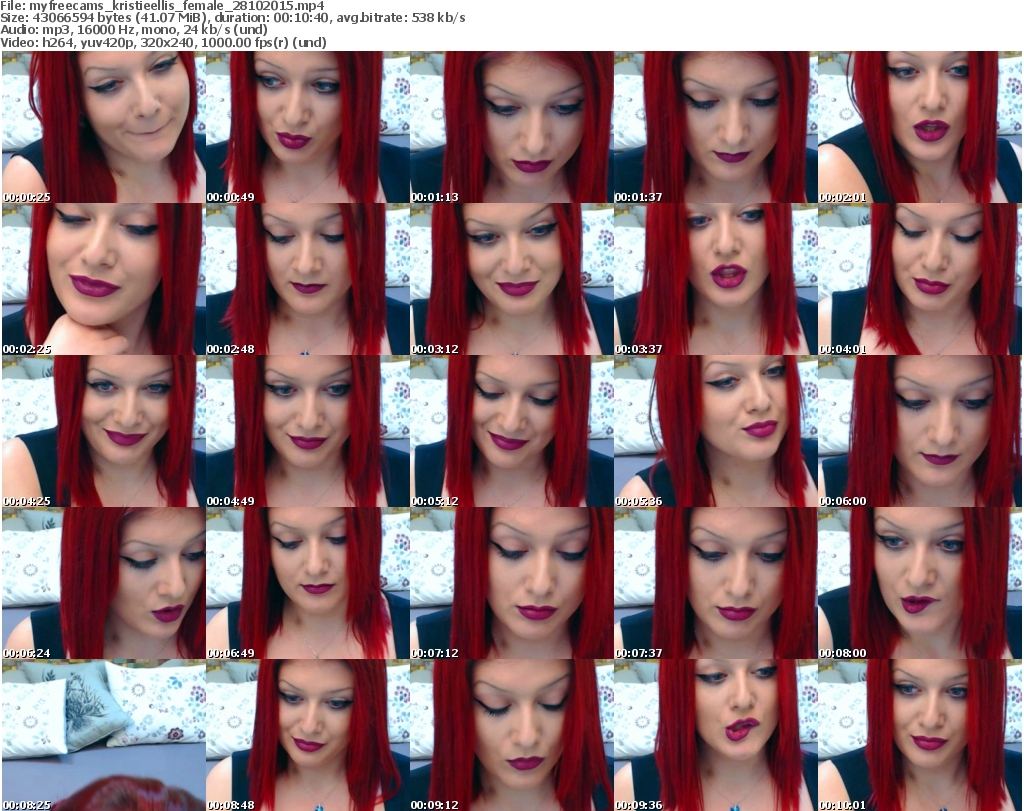
Task: Select the thumbnail stamped 00:02:01
Action: [x=920, y=127]
